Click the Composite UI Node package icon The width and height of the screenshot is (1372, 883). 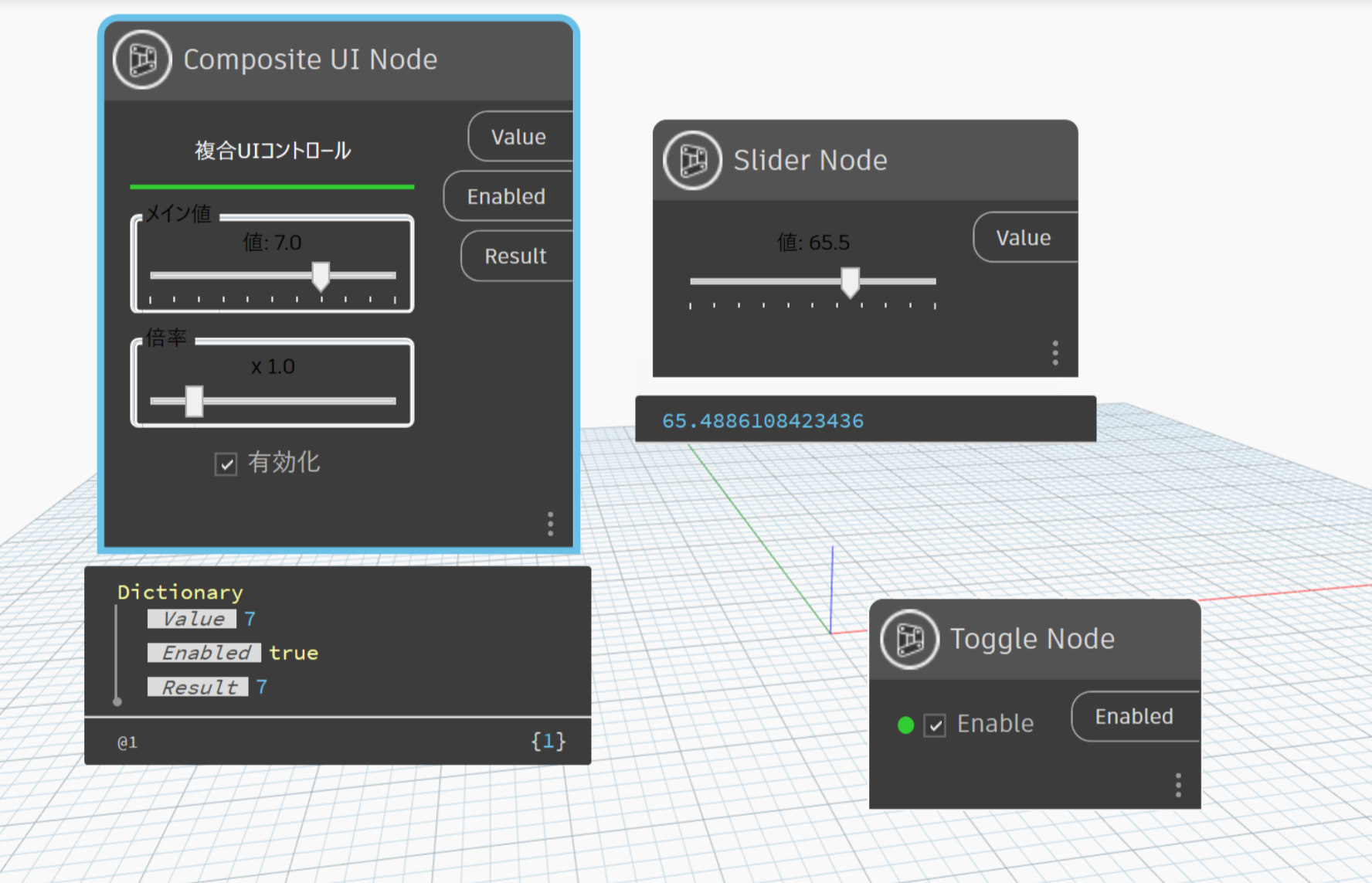pyautogui.click(x=142, y=59)
